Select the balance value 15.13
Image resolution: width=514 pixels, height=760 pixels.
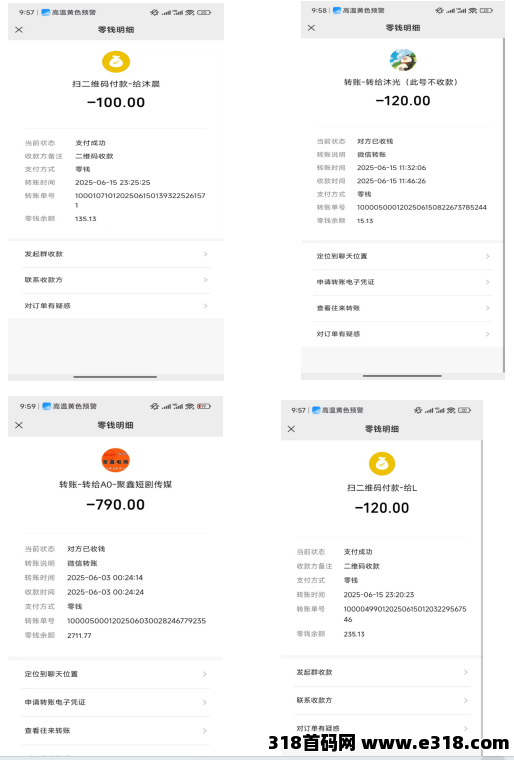(365, 221)
